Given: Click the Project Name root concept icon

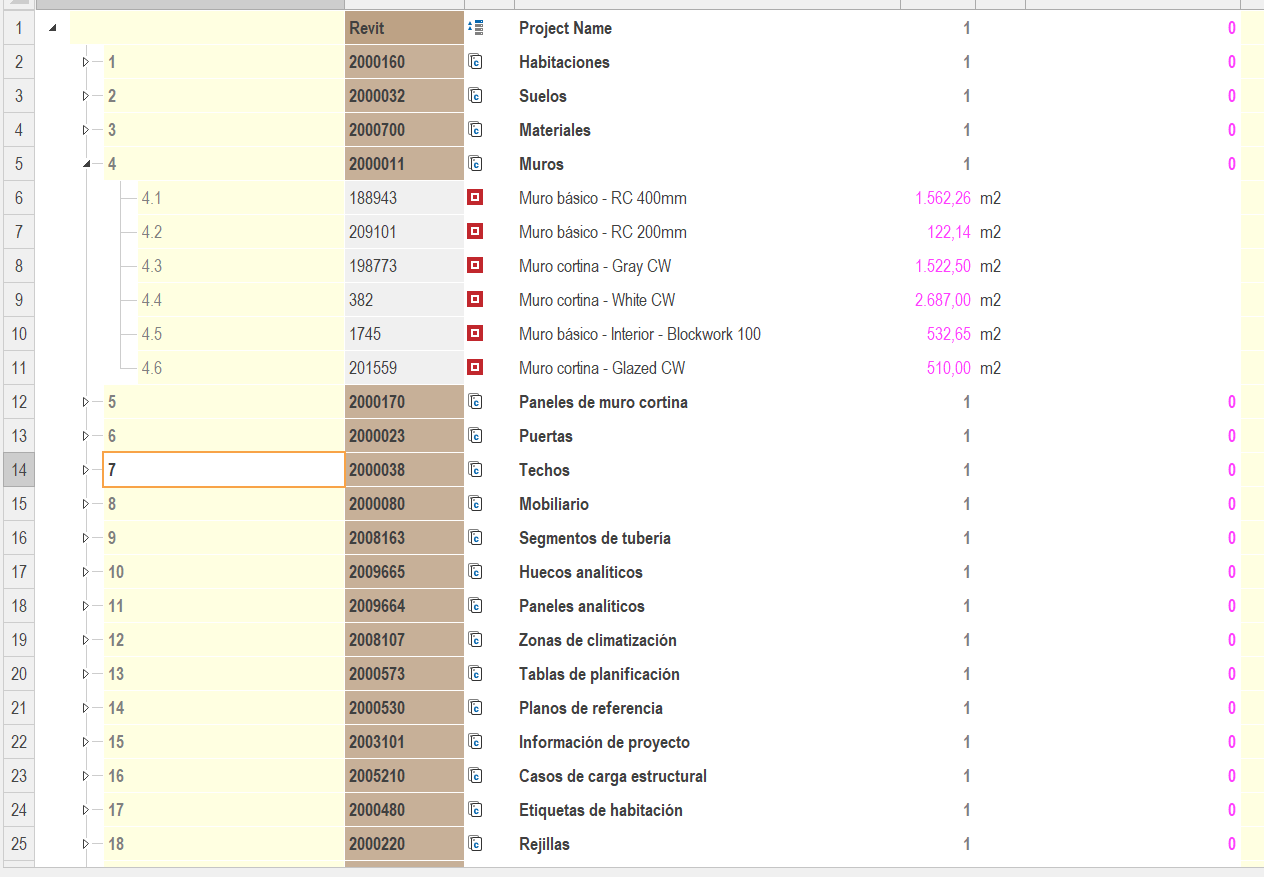Looking at the screenshot, I should pyautogui.click(x=475, y=28).
